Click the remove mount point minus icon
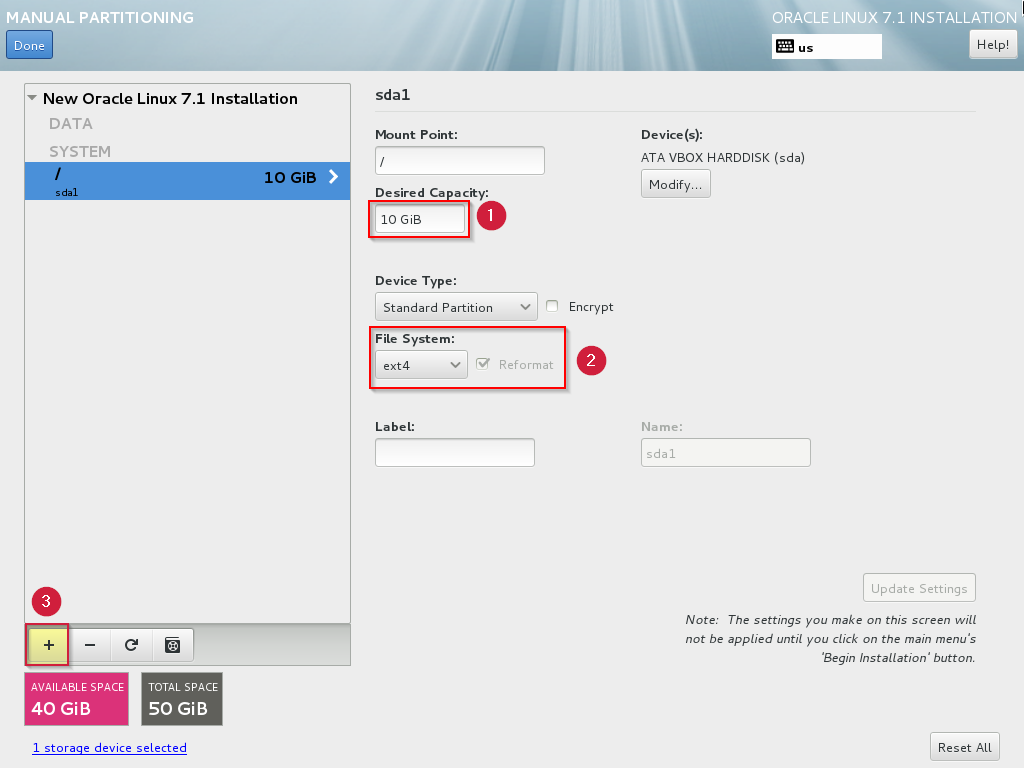Screen dimensions: 1024x768 90,645
